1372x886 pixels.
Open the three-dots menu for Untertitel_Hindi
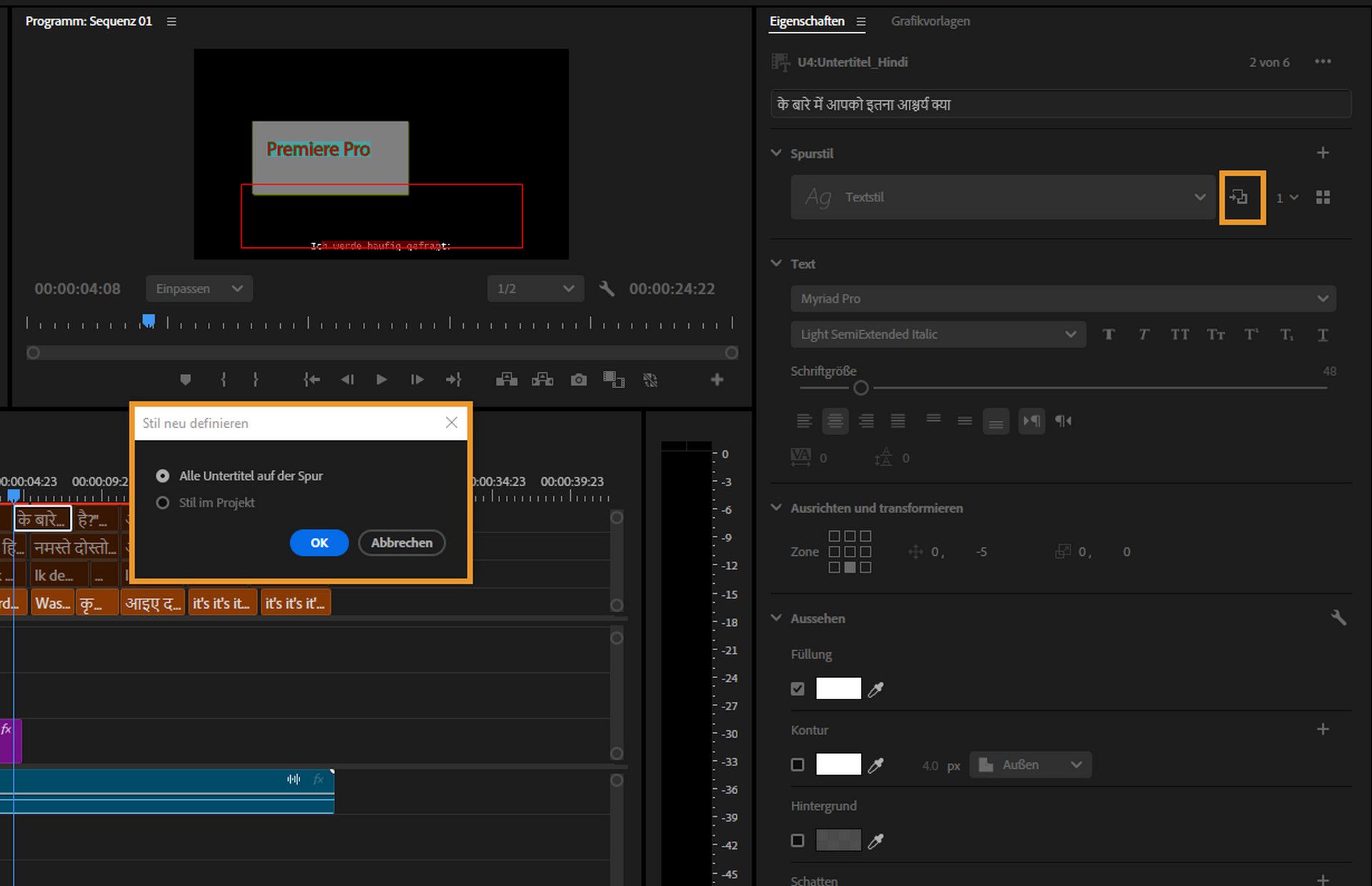tap(1322, 62)
